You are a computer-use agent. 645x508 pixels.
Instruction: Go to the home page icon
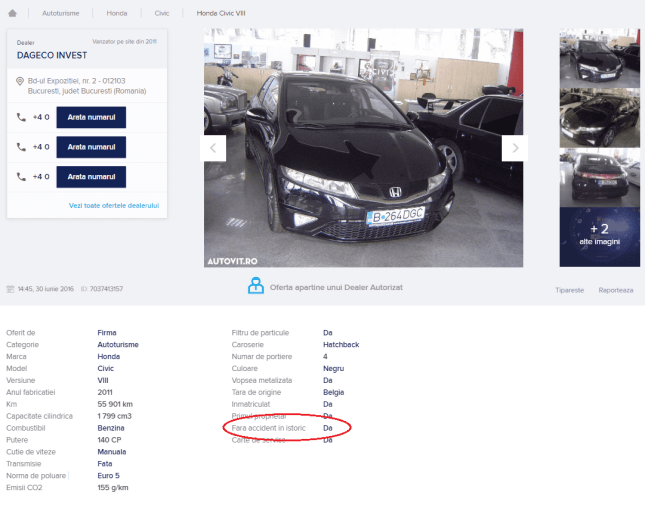coord(12,13)
